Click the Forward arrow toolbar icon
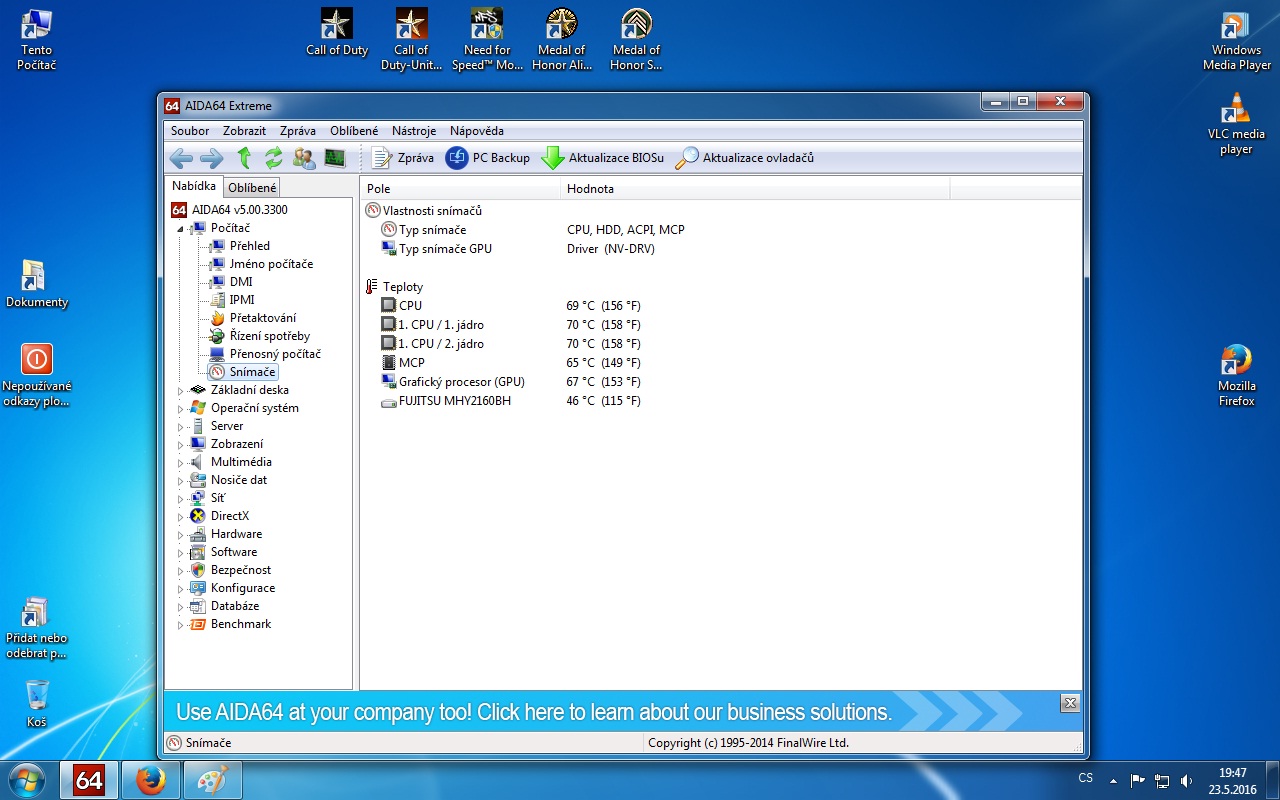The width and height of the screenshot is (1280, 800). (211, 158)
